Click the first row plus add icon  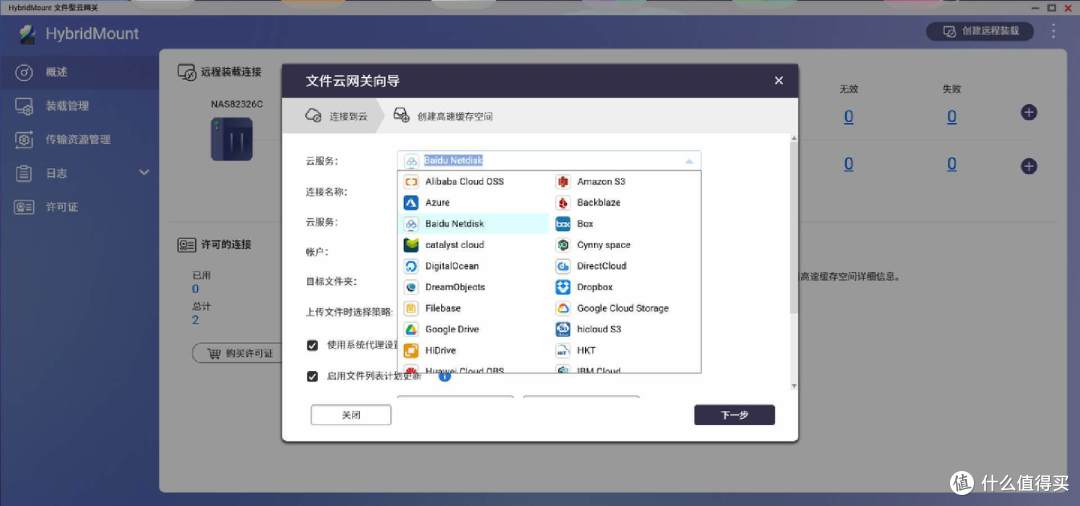pyautogui.click(x=1029, y=112)
